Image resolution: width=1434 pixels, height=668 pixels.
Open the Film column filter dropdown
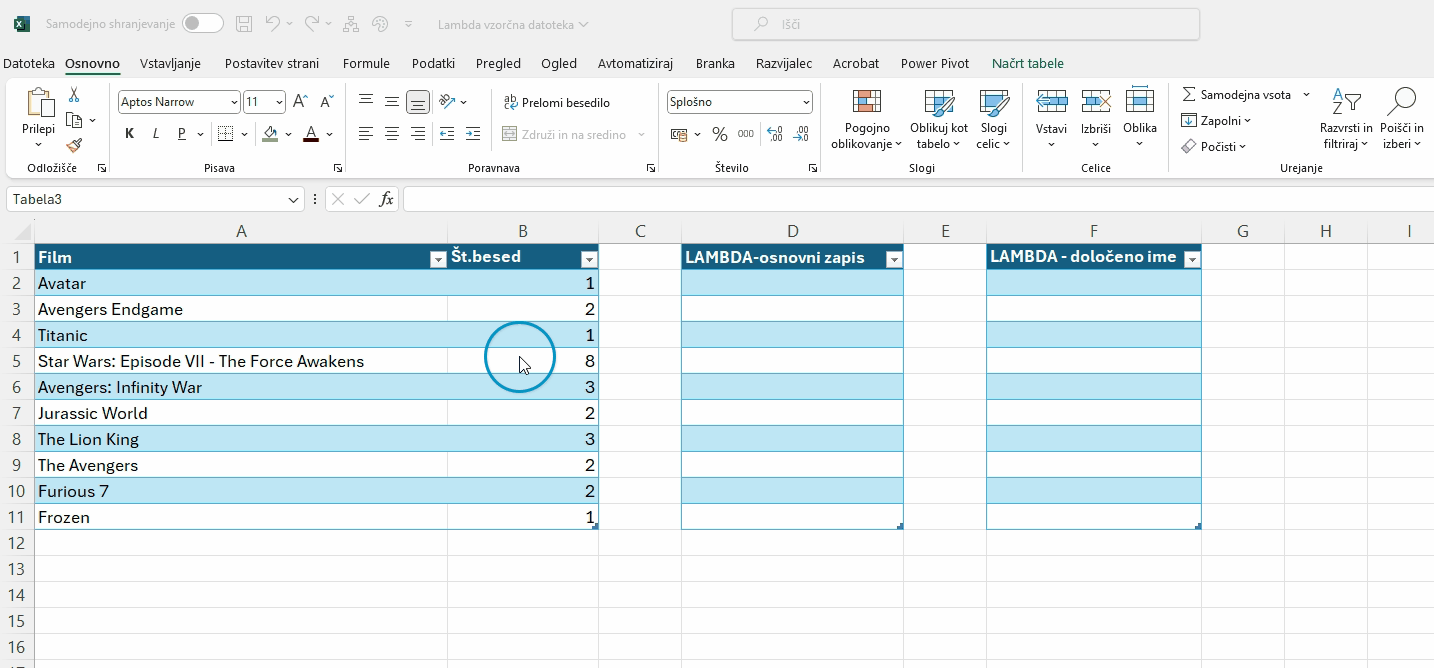437,259
